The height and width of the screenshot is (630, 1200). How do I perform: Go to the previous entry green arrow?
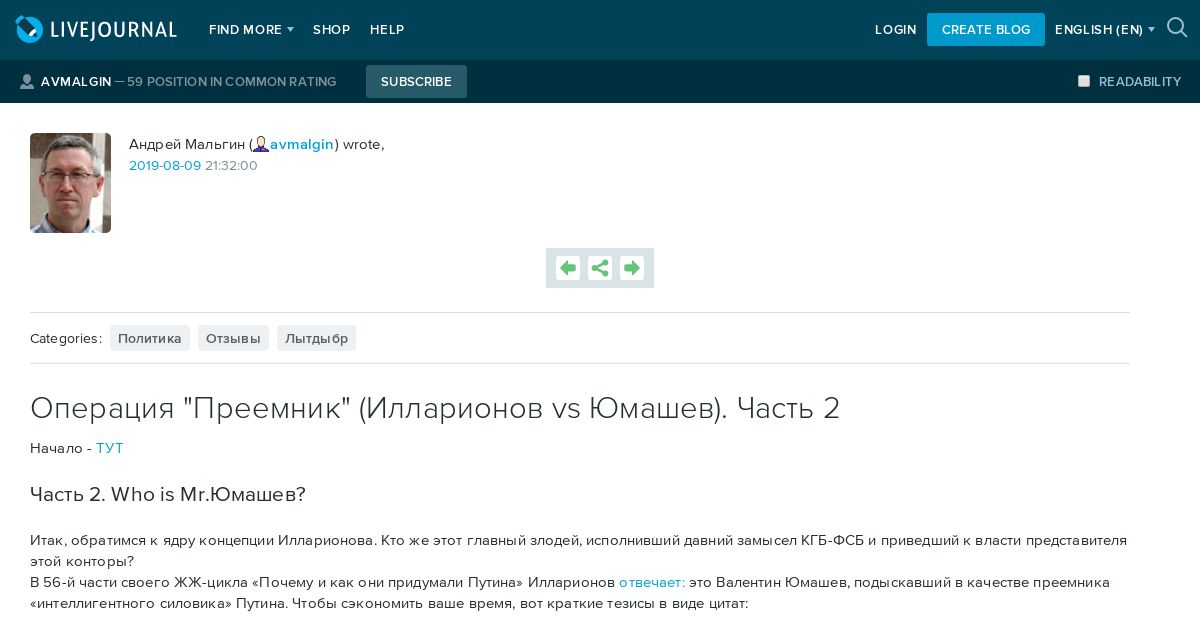(568, 268)
